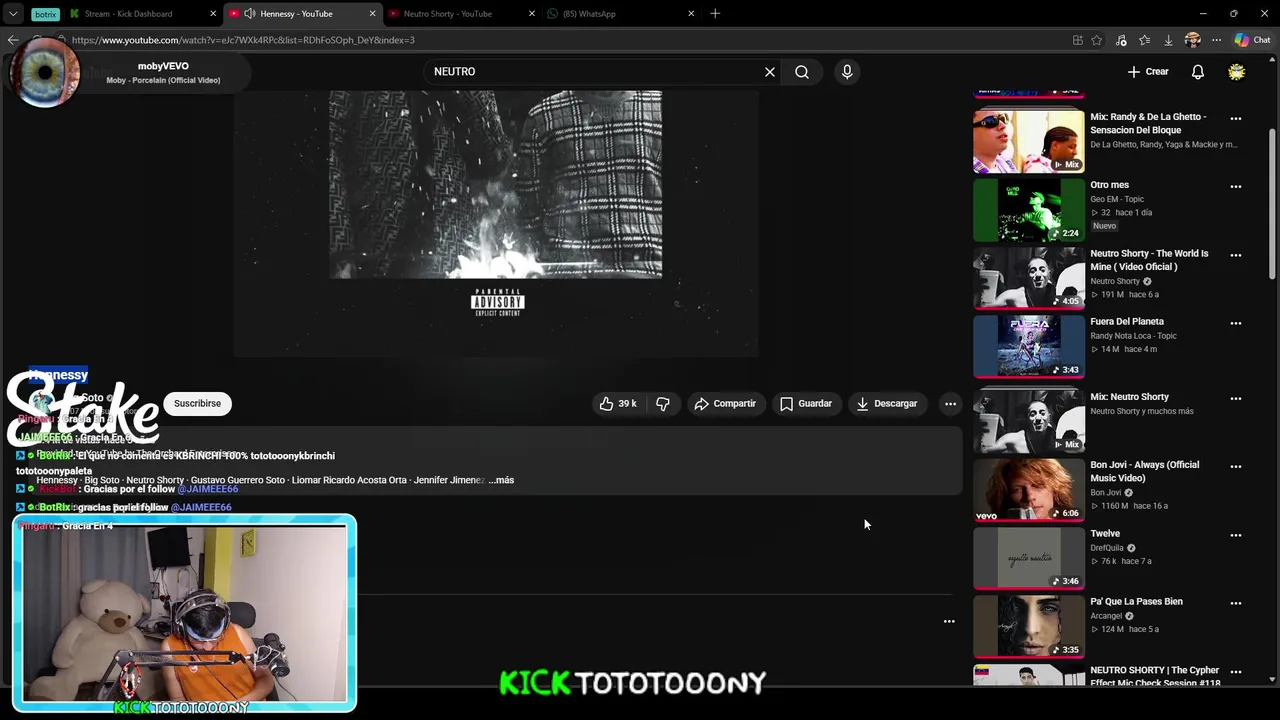Close the Neutro Shorty - YouTube tab
Viewport: 1280px width, 720px height.
[x=532, y=14]
